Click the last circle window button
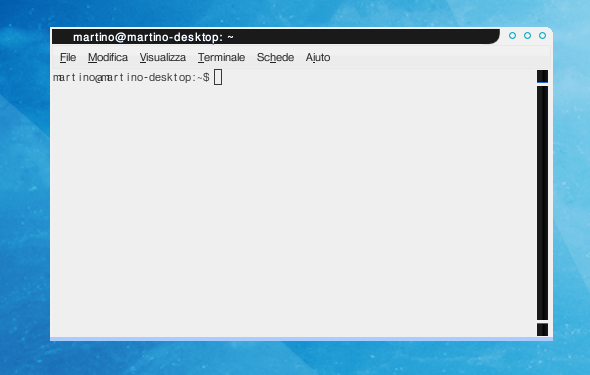Viewport: 590px width, 375px height. [542, 35]
